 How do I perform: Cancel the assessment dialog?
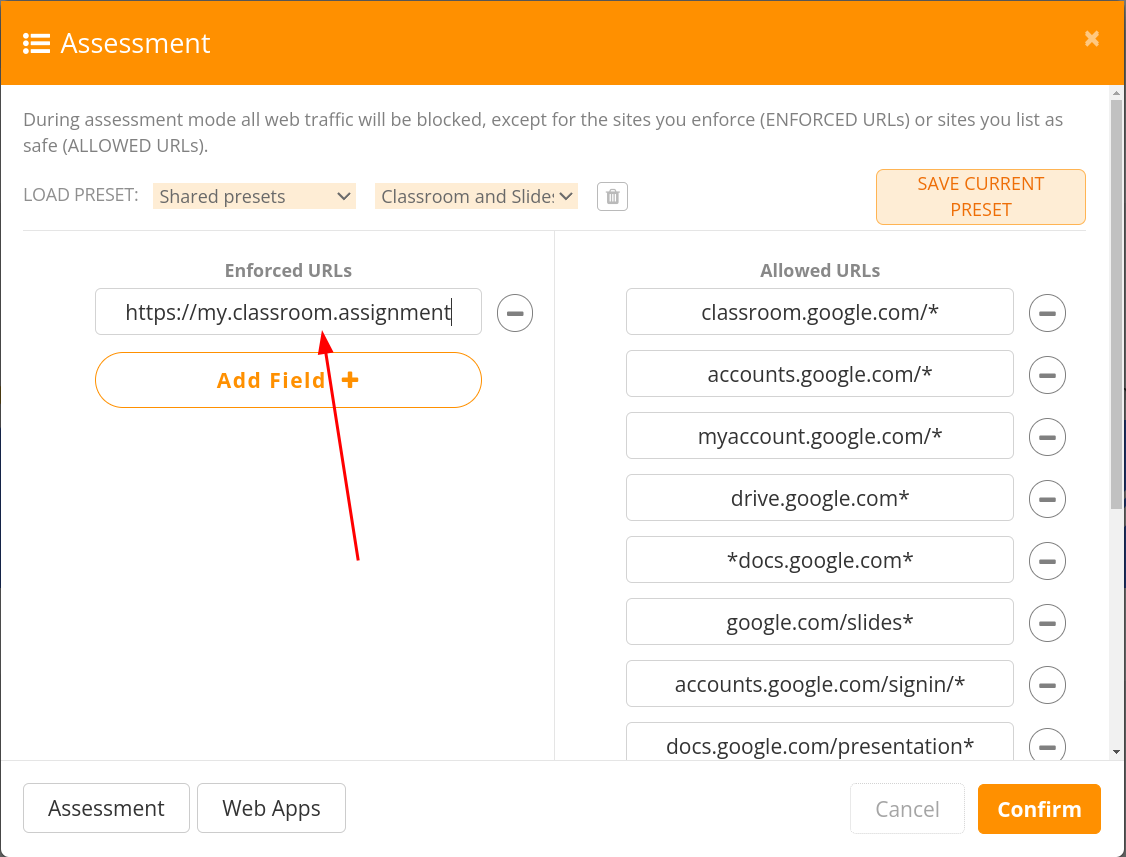coord(907,809)
